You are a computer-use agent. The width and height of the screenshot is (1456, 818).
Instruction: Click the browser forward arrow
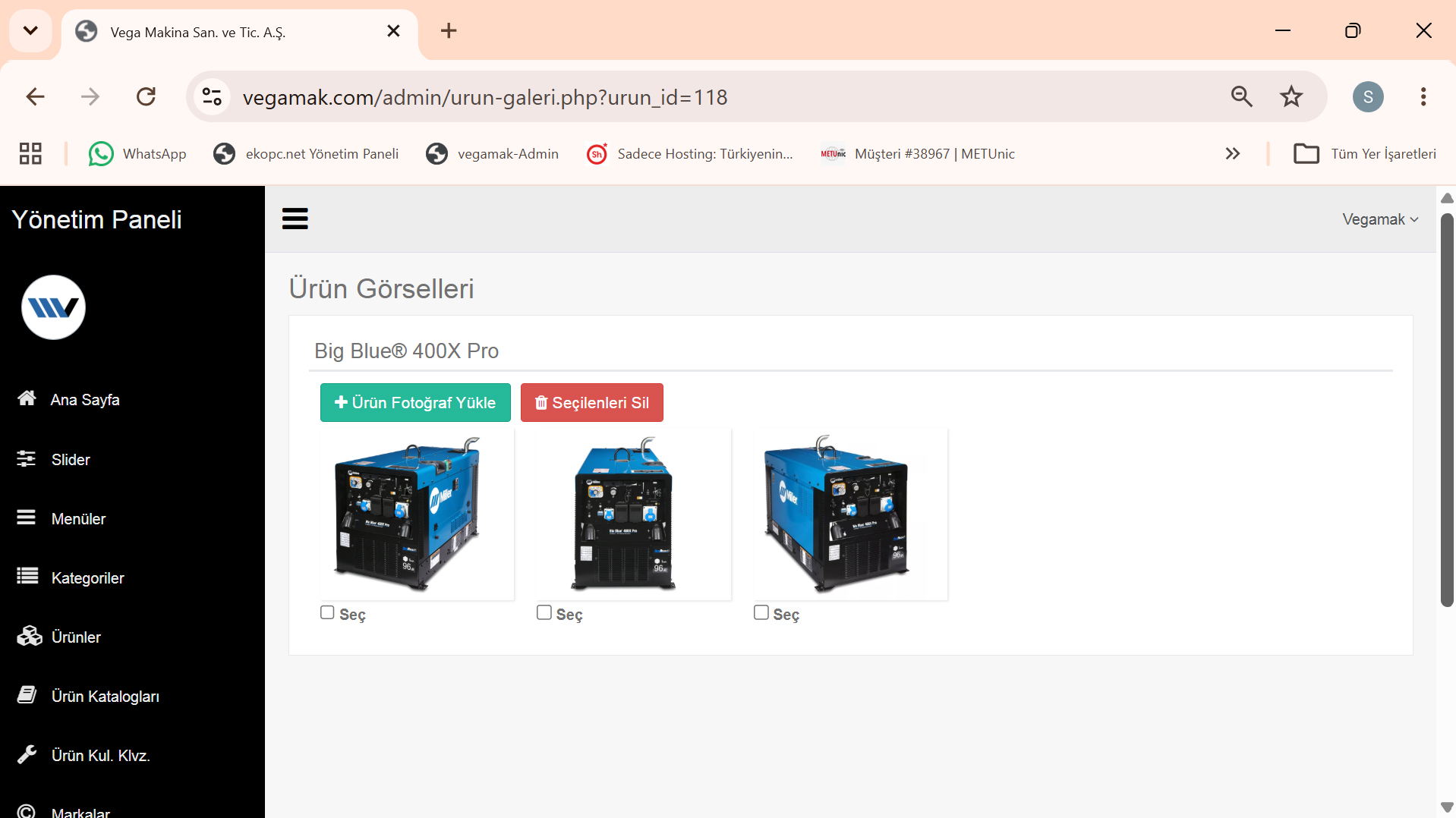tap(90, 96)
